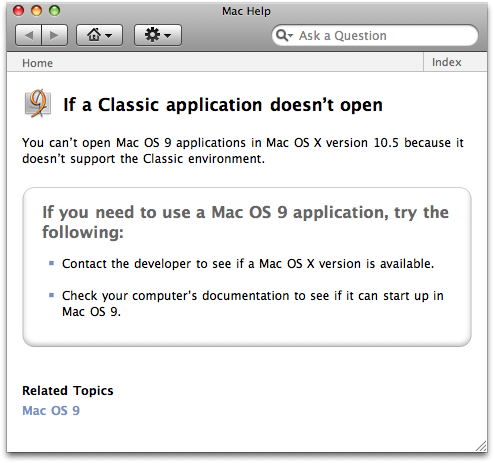This screenshot has width=494, height=463.
Task: Zoom the window with green button
Action: point(55,11)
